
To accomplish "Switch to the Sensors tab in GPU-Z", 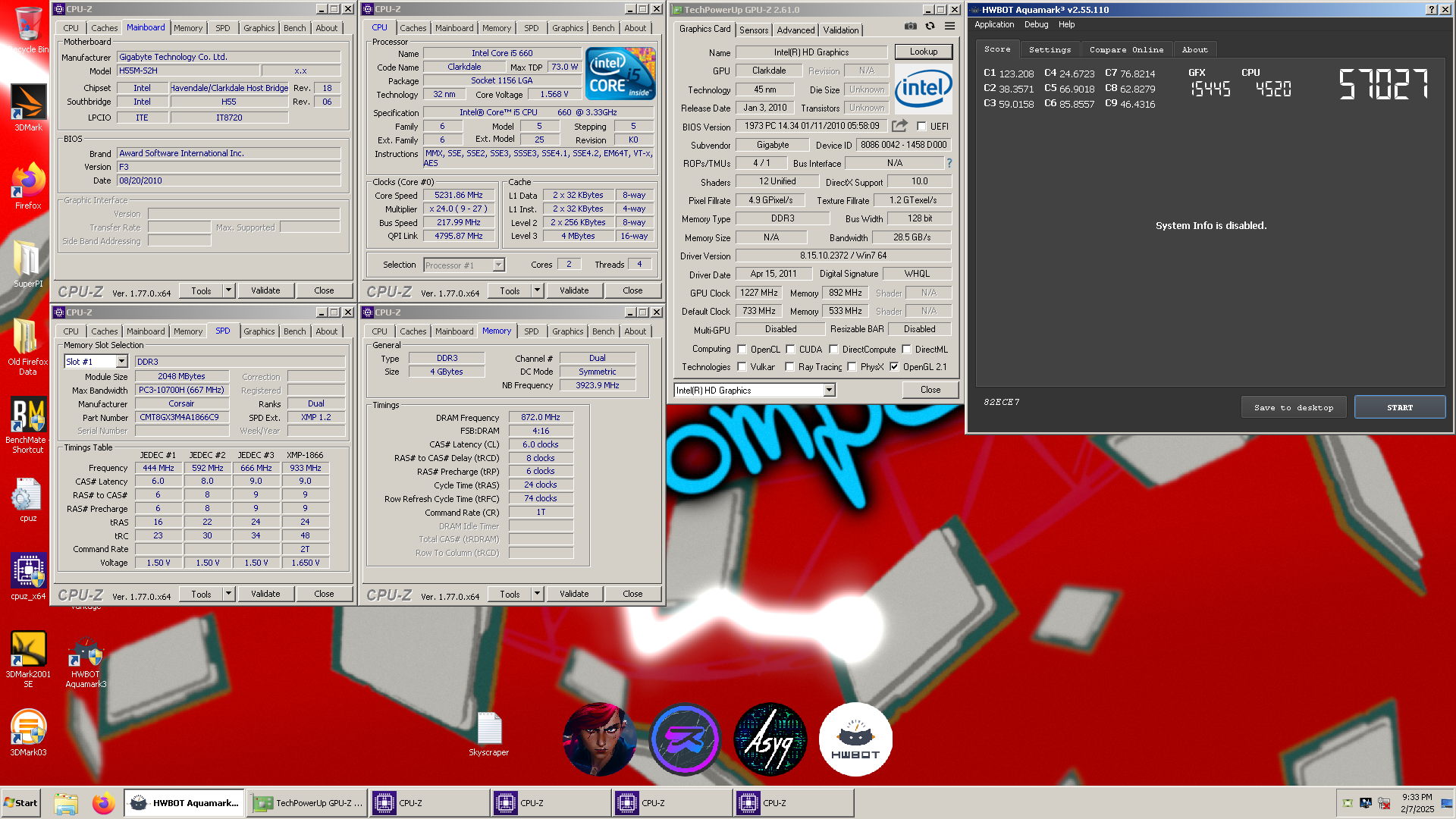I will click(x=754, y=30).
